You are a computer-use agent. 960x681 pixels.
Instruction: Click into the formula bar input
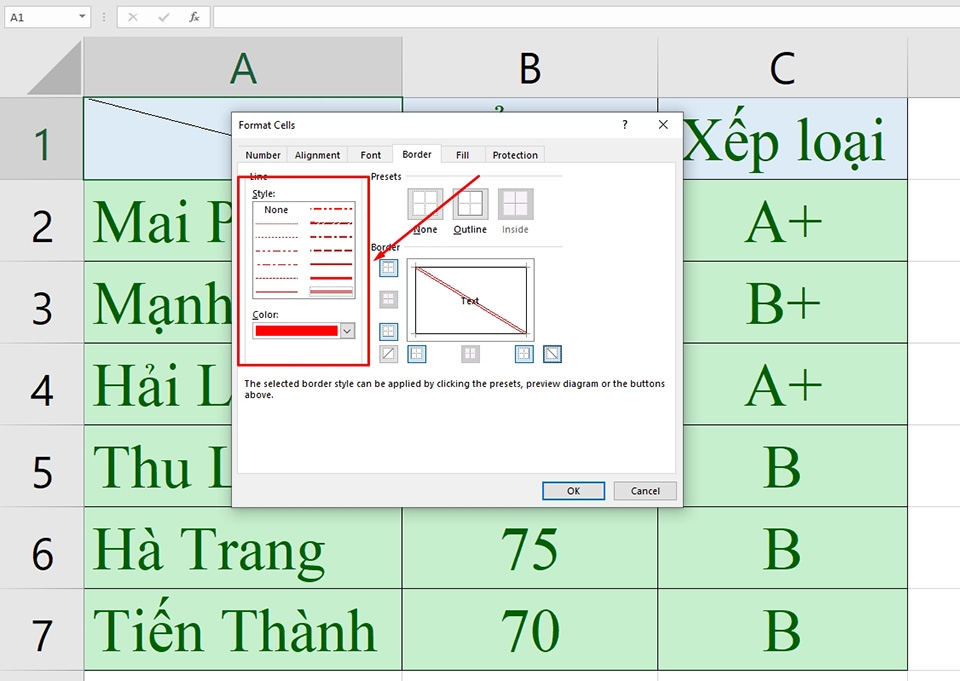(586, 17)
